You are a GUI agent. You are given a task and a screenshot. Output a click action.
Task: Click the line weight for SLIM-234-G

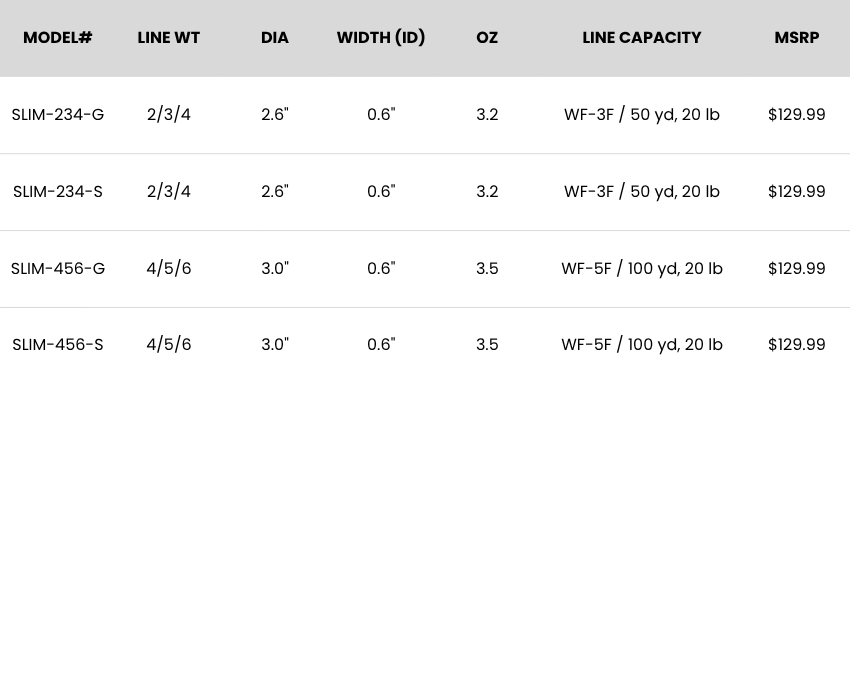pos(169,115)
